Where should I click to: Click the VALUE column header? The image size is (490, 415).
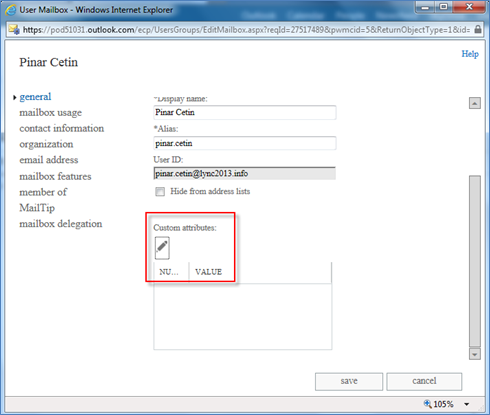(x=208, y=272)
